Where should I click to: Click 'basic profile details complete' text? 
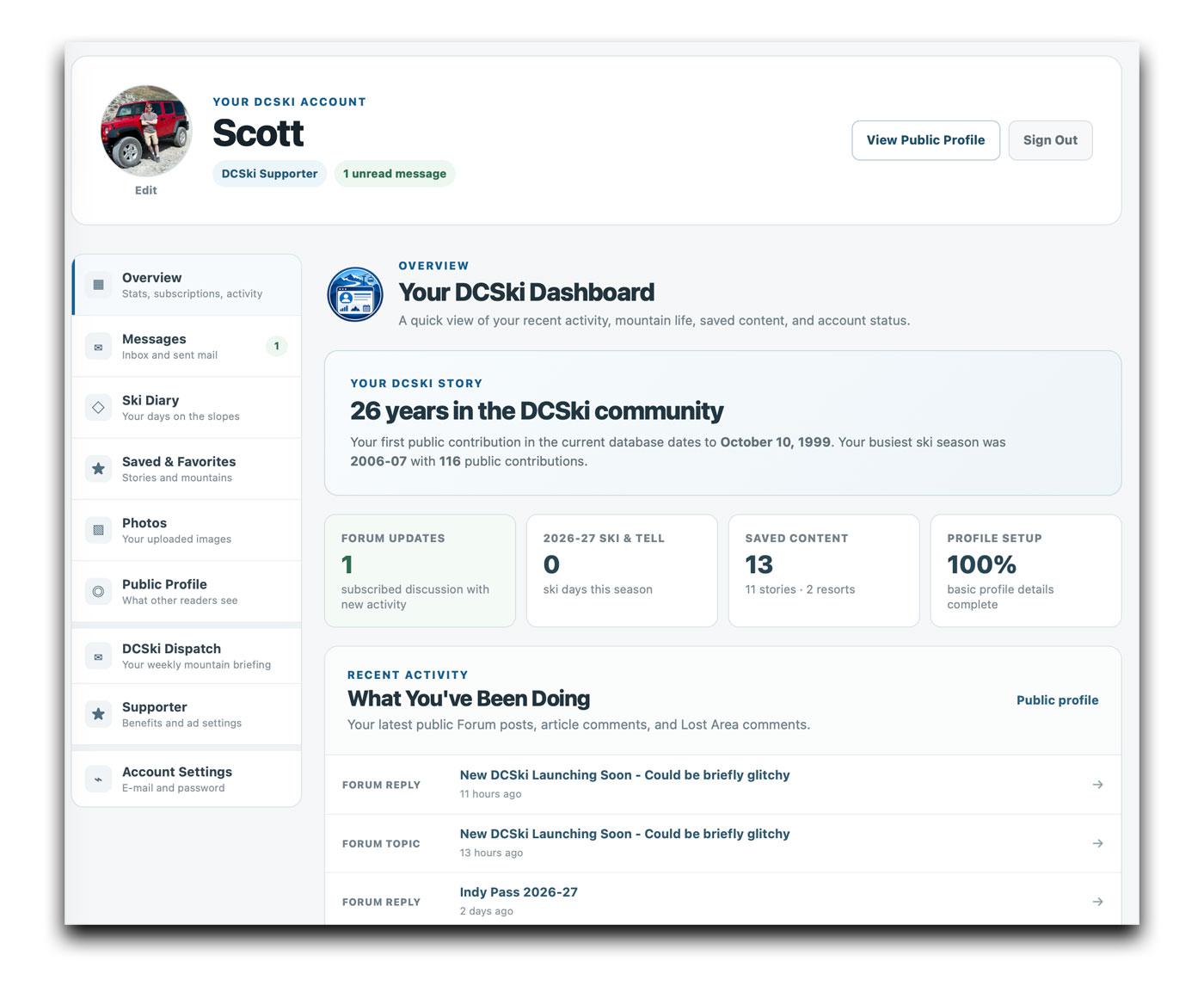(x=1000, y=597)
